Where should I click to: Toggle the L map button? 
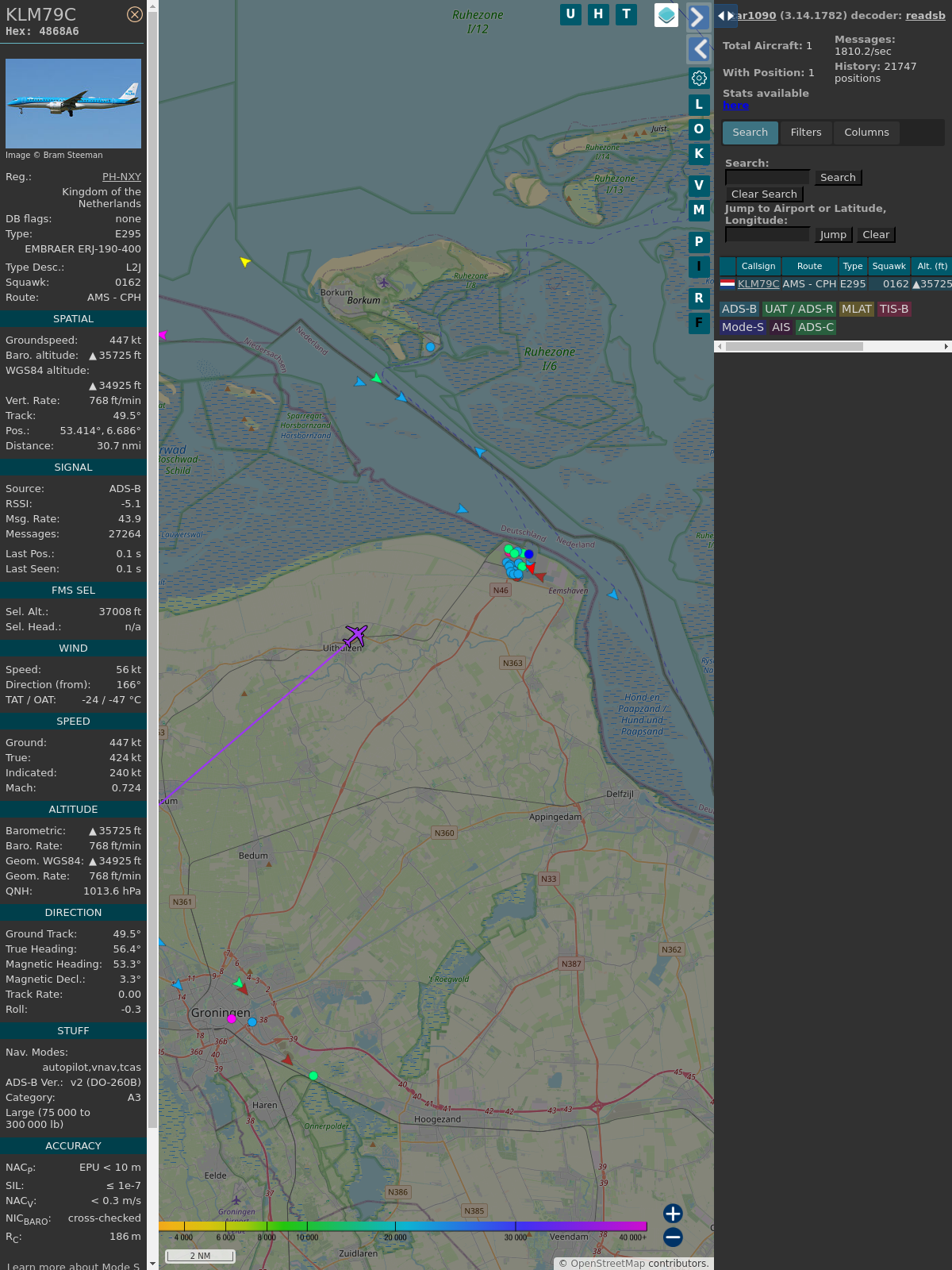pos(699,105)
